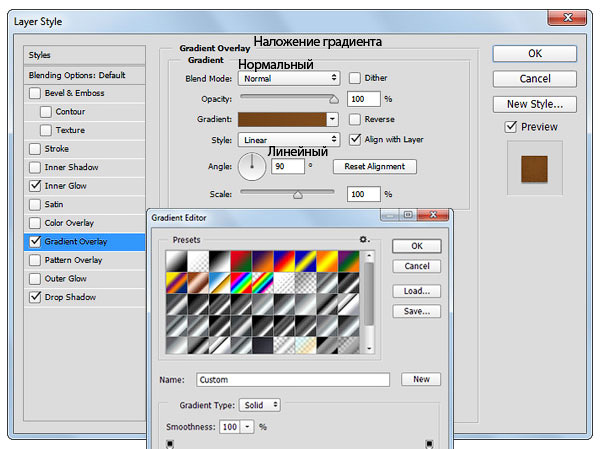Click the New button beside Name
This screenshot has height=449, width=600.
click(421, 379)
